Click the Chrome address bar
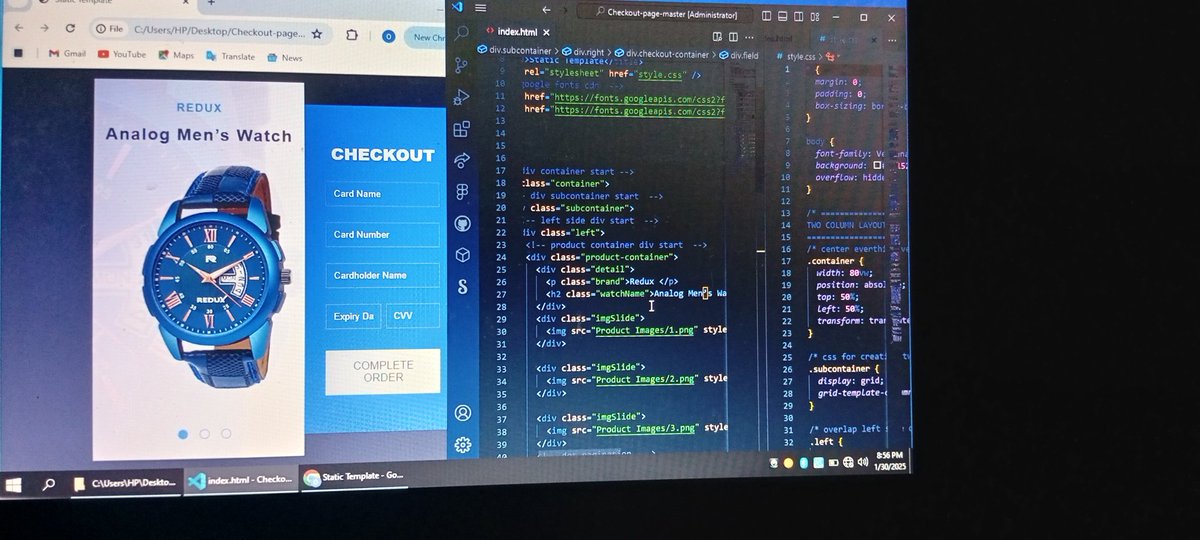This screenshot has width=1200, height=540. pos(210,32)
